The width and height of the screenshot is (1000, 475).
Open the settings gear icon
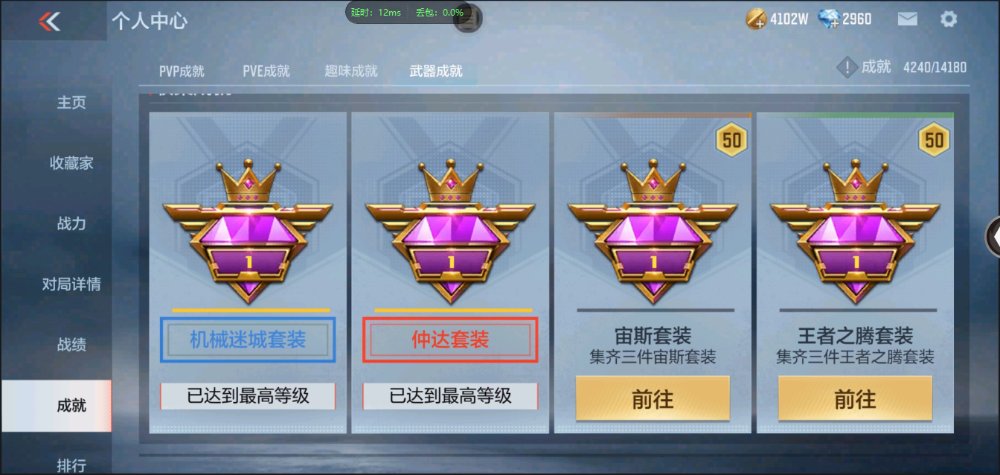coord(948,19)
